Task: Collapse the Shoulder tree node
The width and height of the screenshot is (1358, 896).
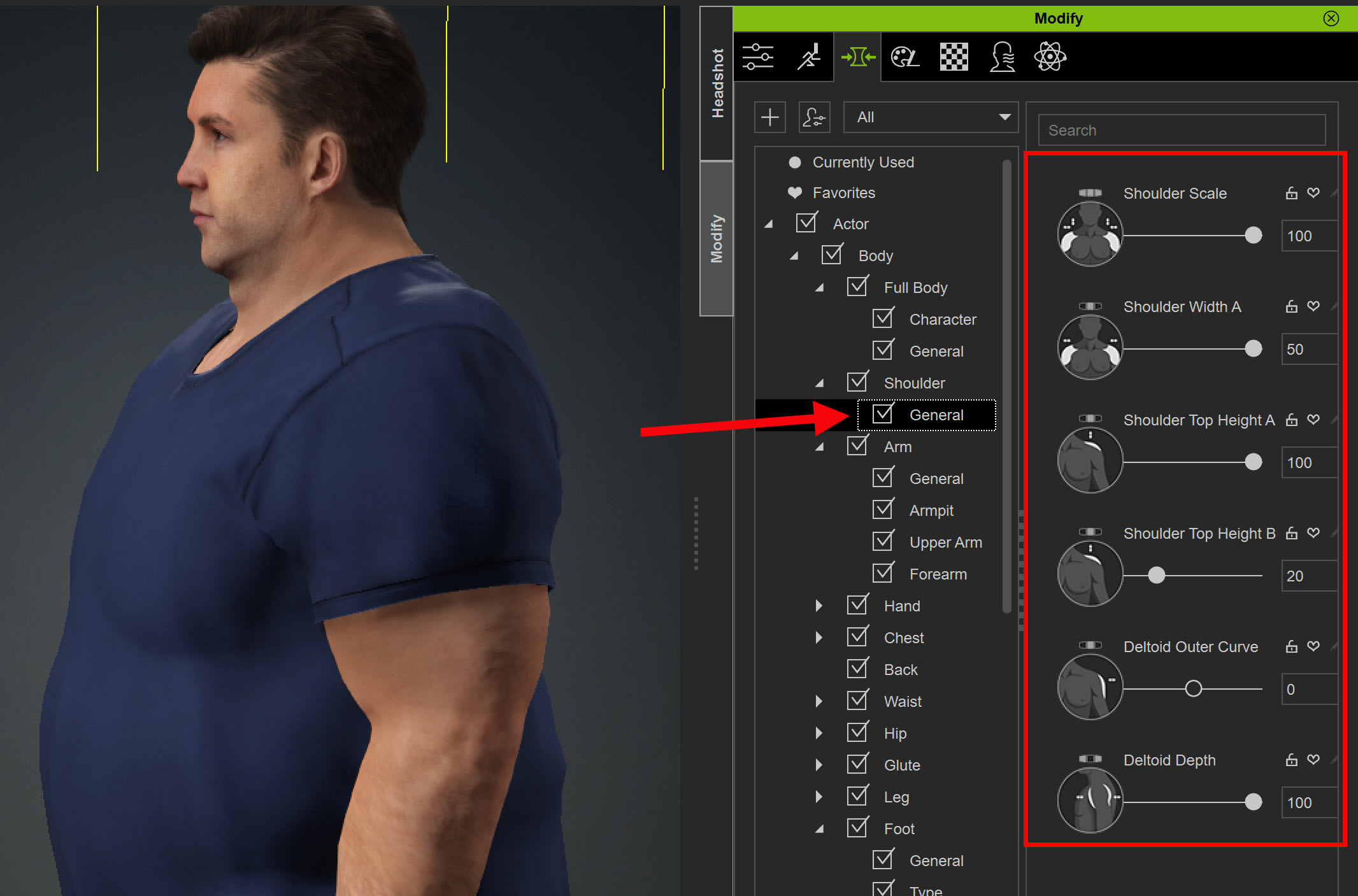Action: tap(819, 383)
